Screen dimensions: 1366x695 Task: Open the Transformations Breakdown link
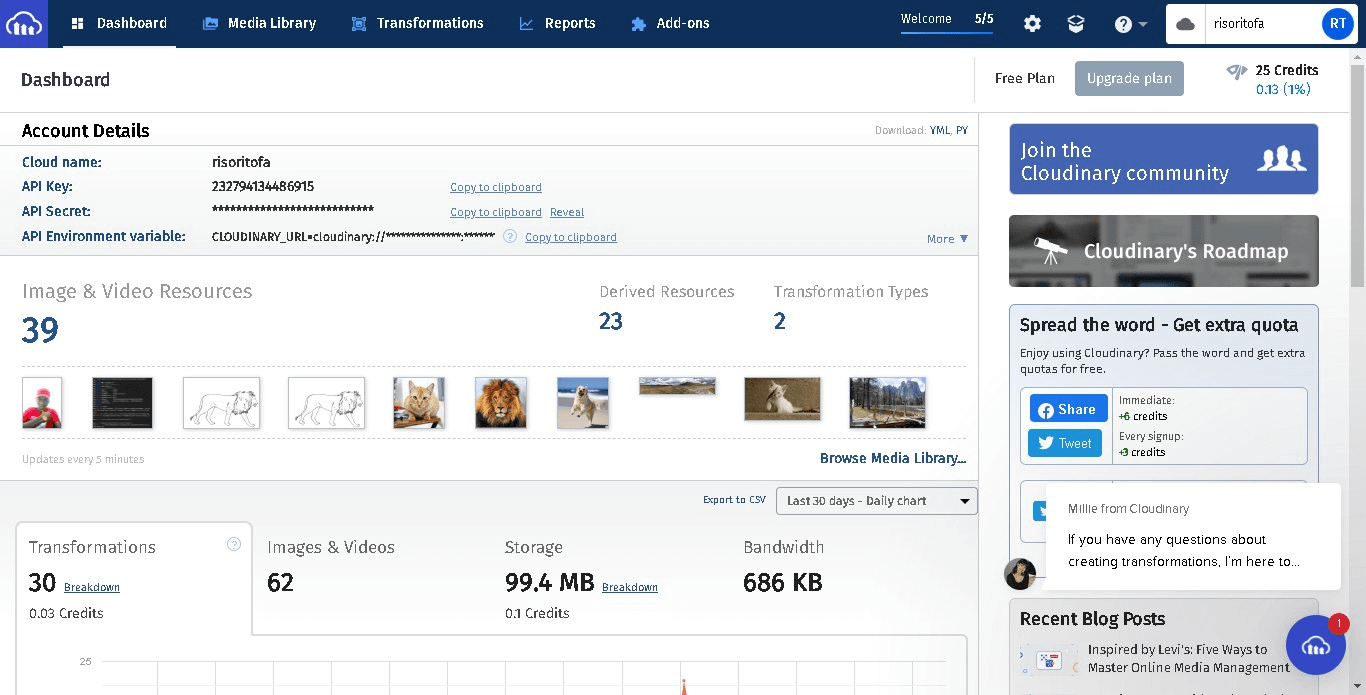pos(92,587)
